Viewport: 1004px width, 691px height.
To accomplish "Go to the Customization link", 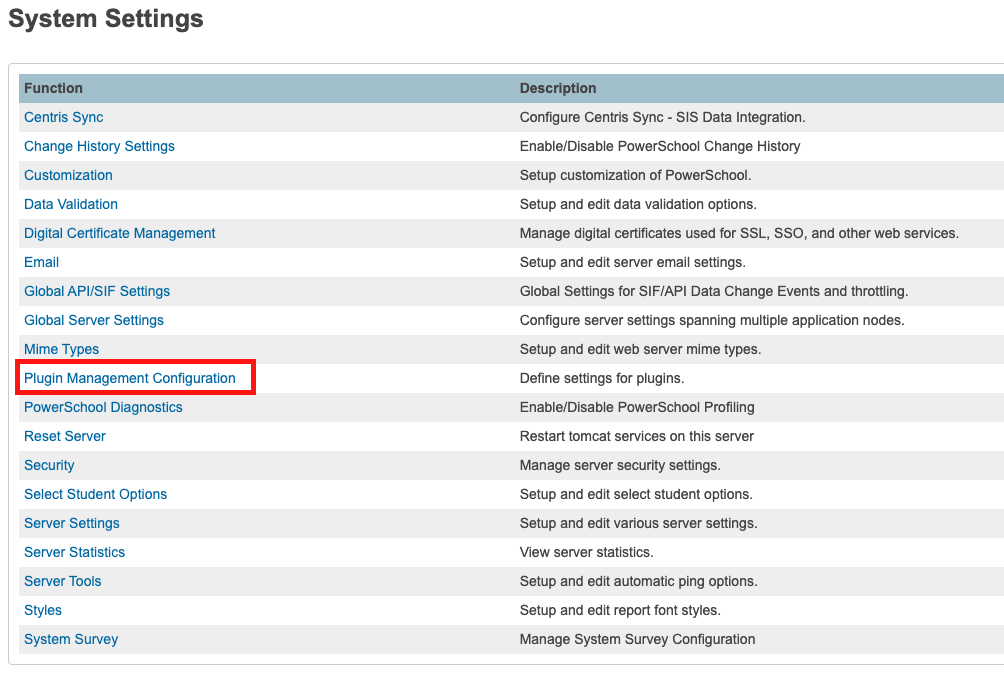I will click(68, 175).
